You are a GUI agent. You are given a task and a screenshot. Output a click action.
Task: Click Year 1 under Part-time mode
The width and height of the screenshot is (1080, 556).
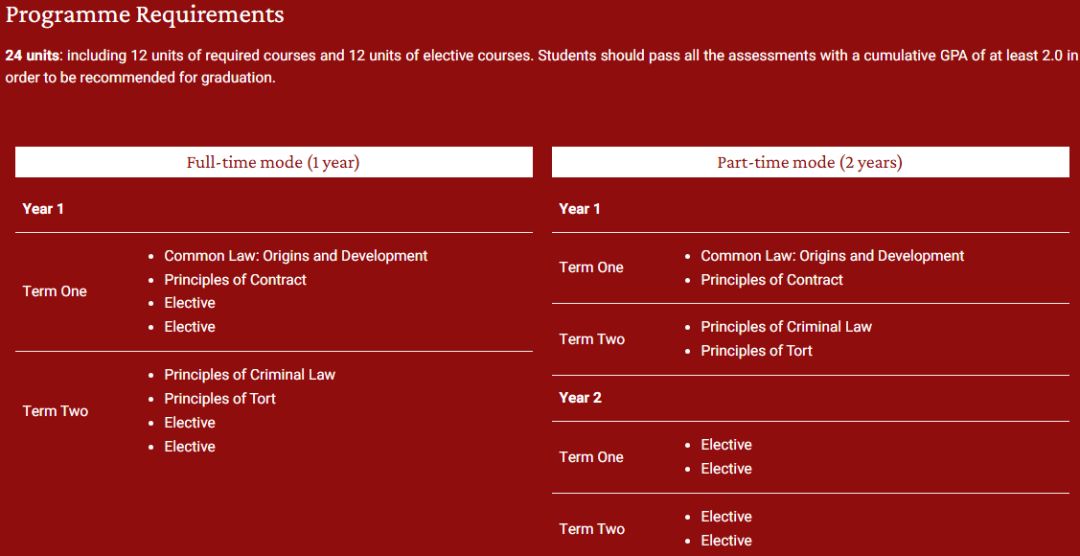pyautogui.click(x=580, y=209)
